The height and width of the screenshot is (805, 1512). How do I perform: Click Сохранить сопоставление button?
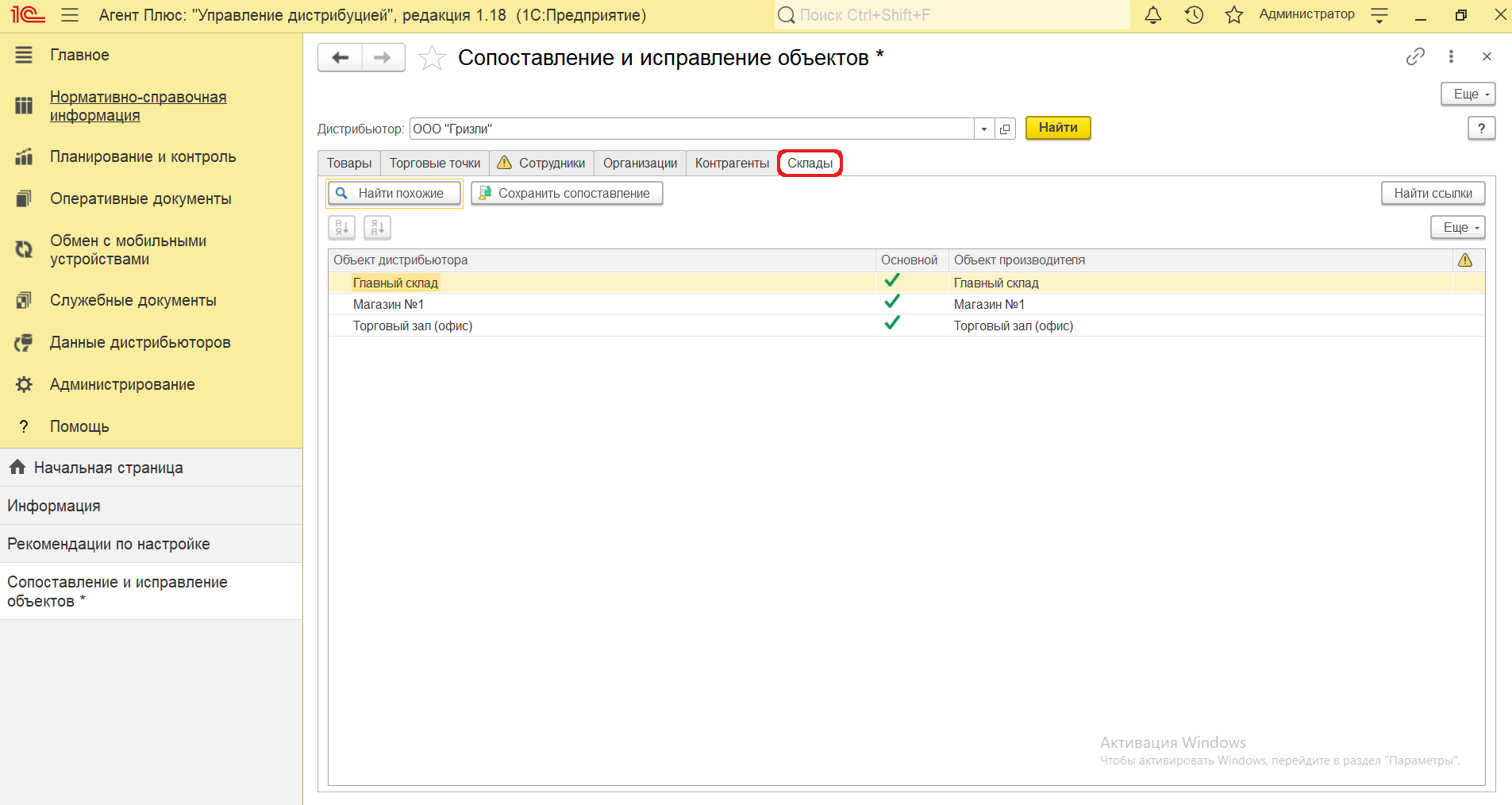point(567,193)
